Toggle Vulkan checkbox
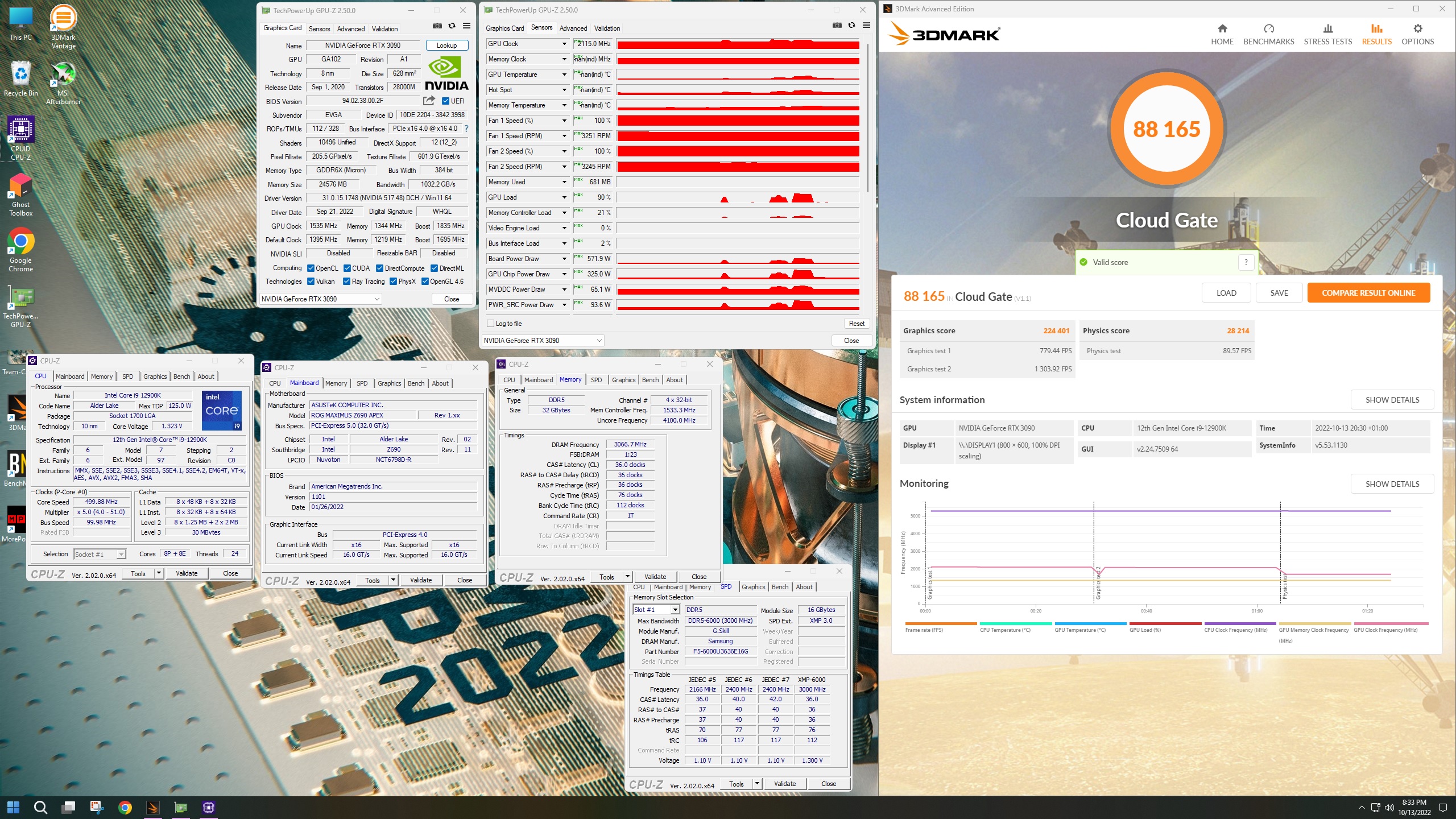 pos(311,282)
